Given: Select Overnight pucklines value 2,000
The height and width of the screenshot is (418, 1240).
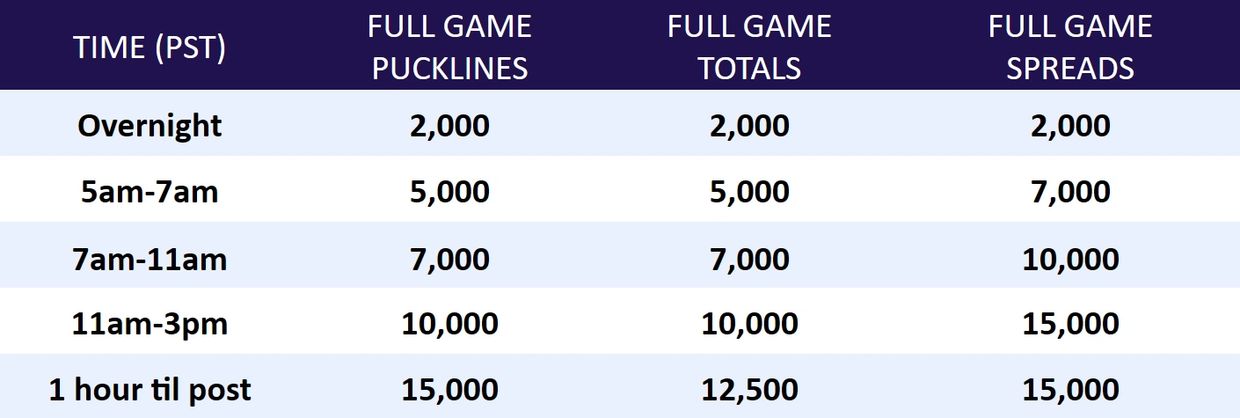Looking at the screenshot, I should (x=449, y=126).
